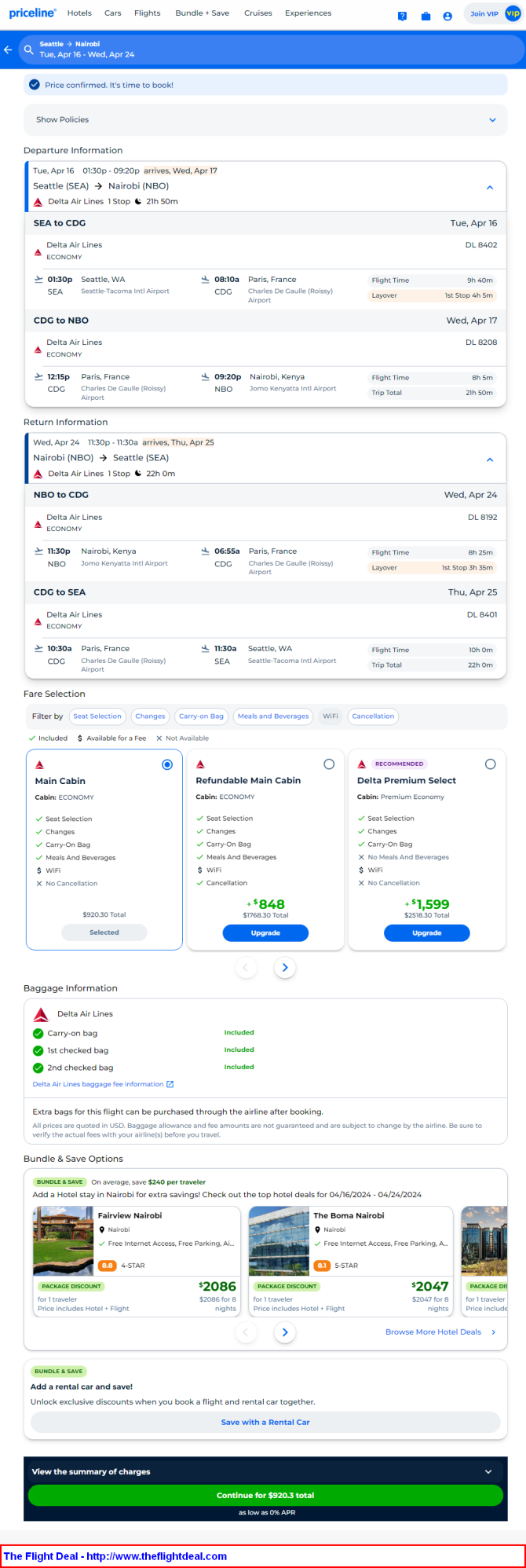
Task: Open the account profile icon
Action: point(447,16)
